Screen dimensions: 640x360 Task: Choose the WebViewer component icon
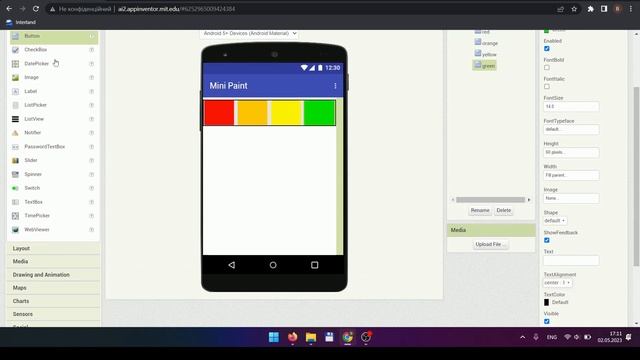pos(16,230)
